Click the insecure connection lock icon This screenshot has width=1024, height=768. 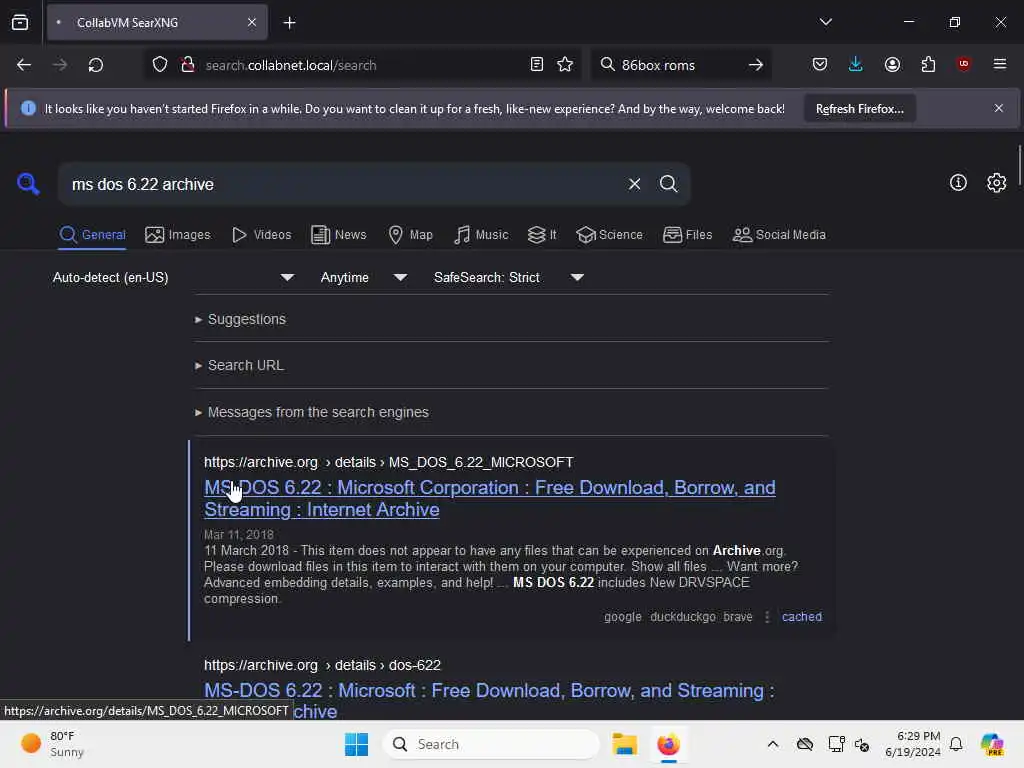[x=187, y=65]
